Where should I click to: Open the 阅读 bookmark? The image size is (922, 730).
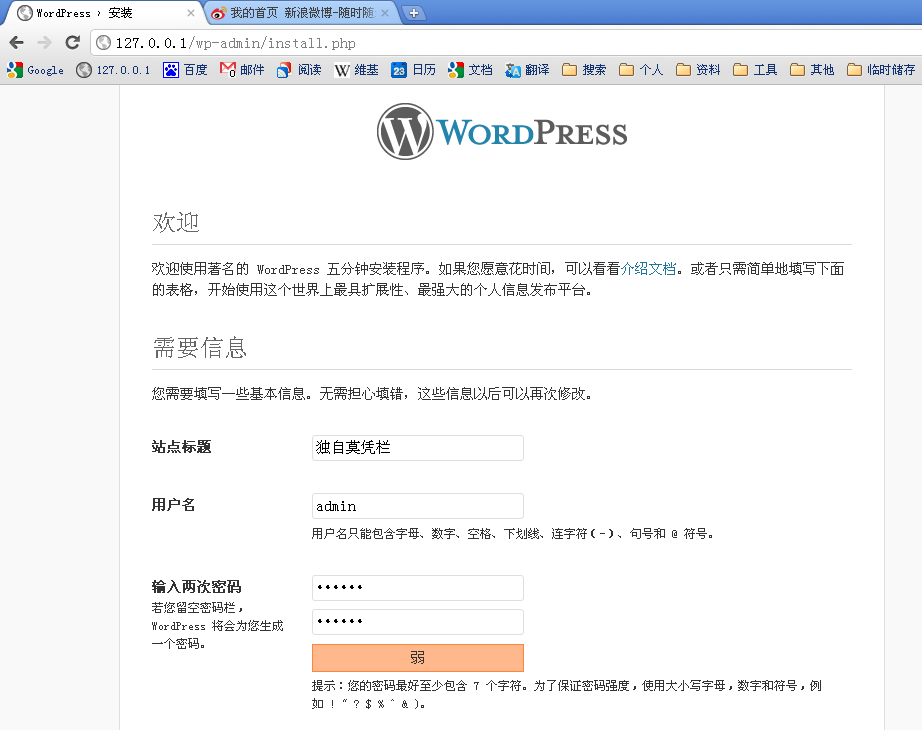[299, 70]
